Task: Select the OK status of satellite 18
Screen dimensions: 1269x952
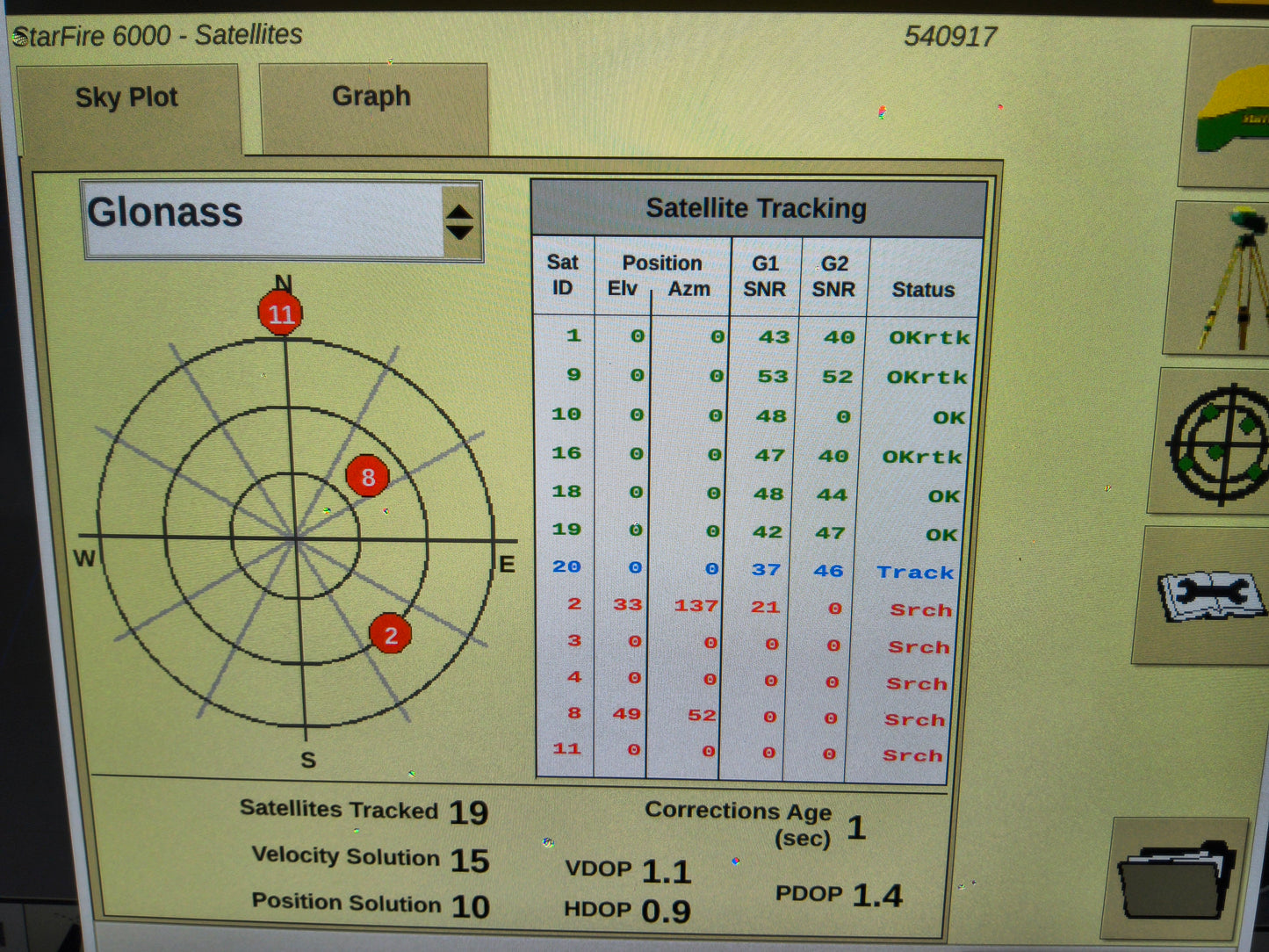Action: click(x=944, y=496)
